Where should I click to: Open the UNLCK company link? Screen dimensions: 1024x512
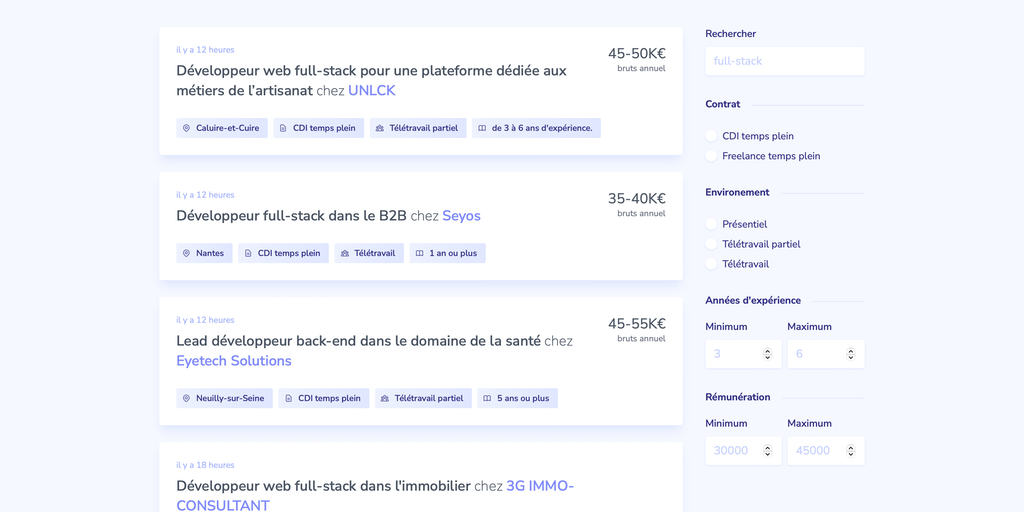372,91
